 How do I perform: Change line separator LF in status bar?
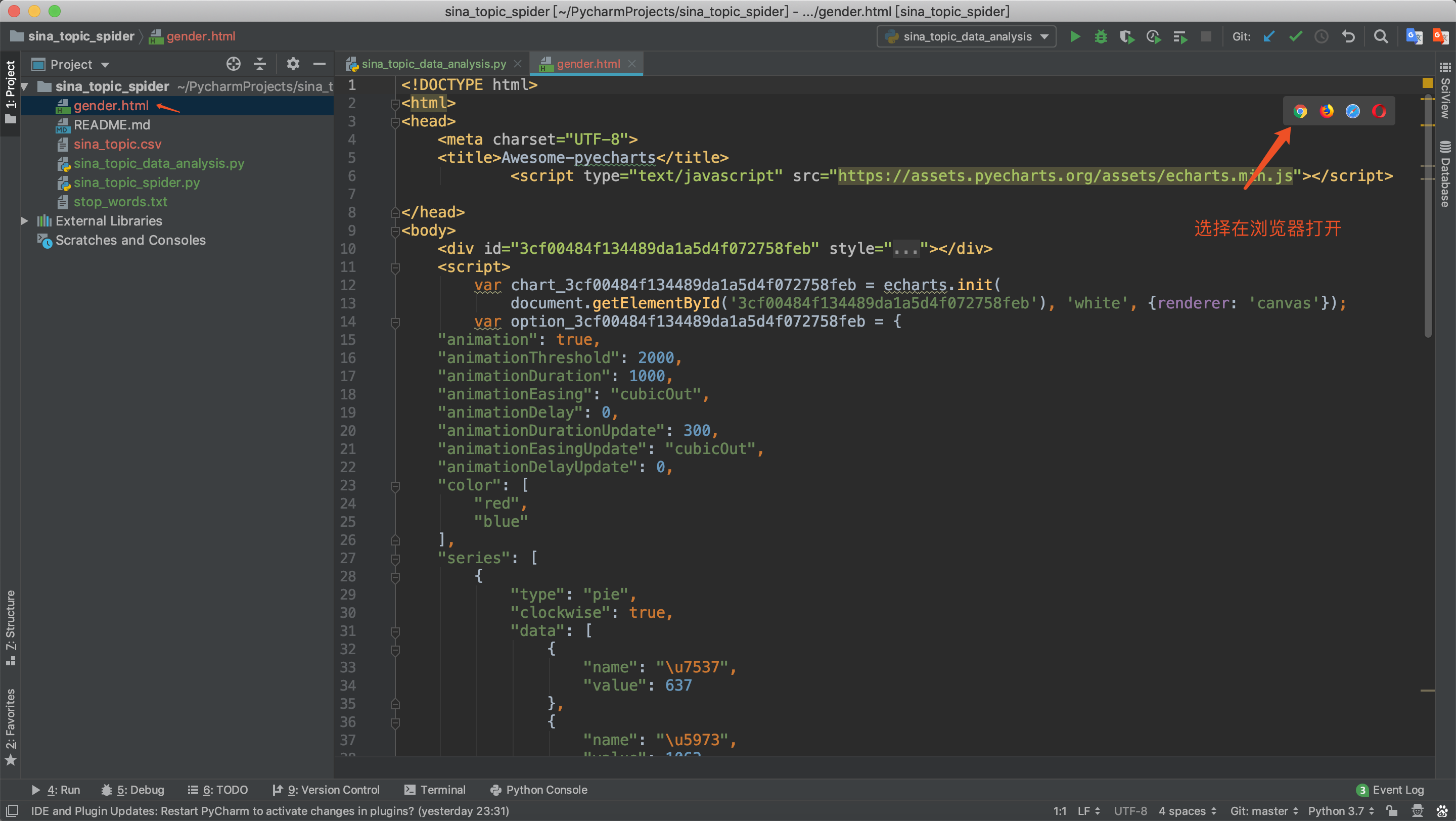tap(1088, 811)
